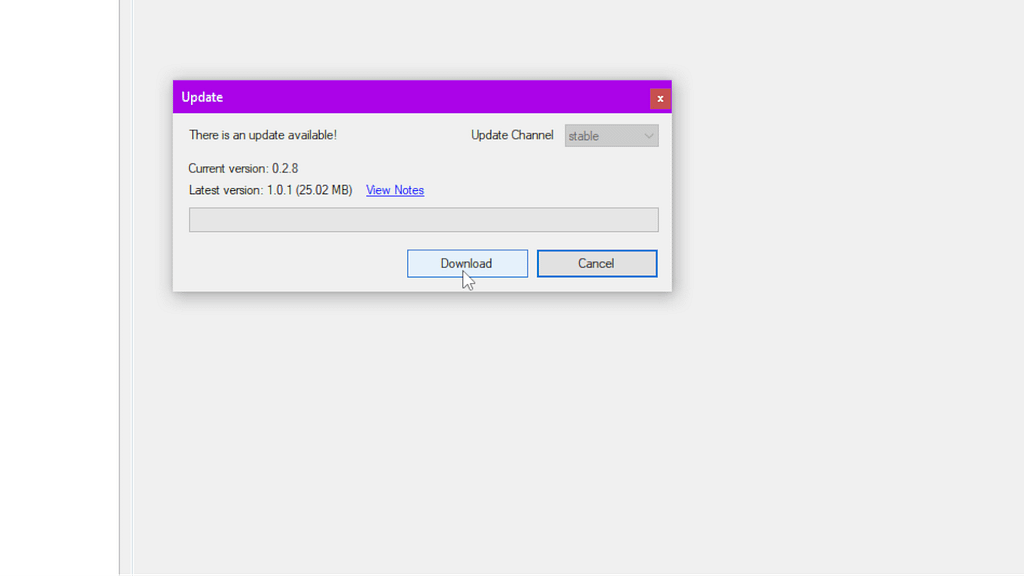The width and height of the screenshot is (1024, 576).
Task: Open the Update Channel dropdown
Action: (610, 136)
